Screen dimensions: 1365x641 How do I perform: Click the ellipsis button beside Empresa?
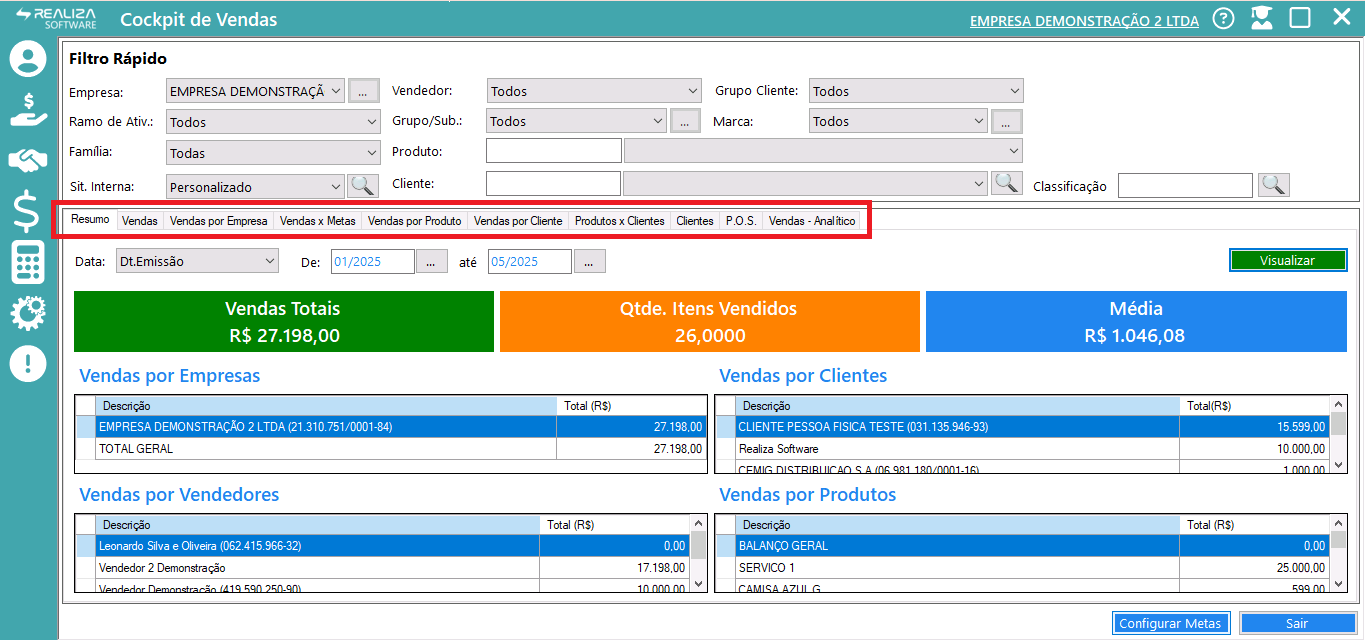pyautogui.click(x=362, y=91)
